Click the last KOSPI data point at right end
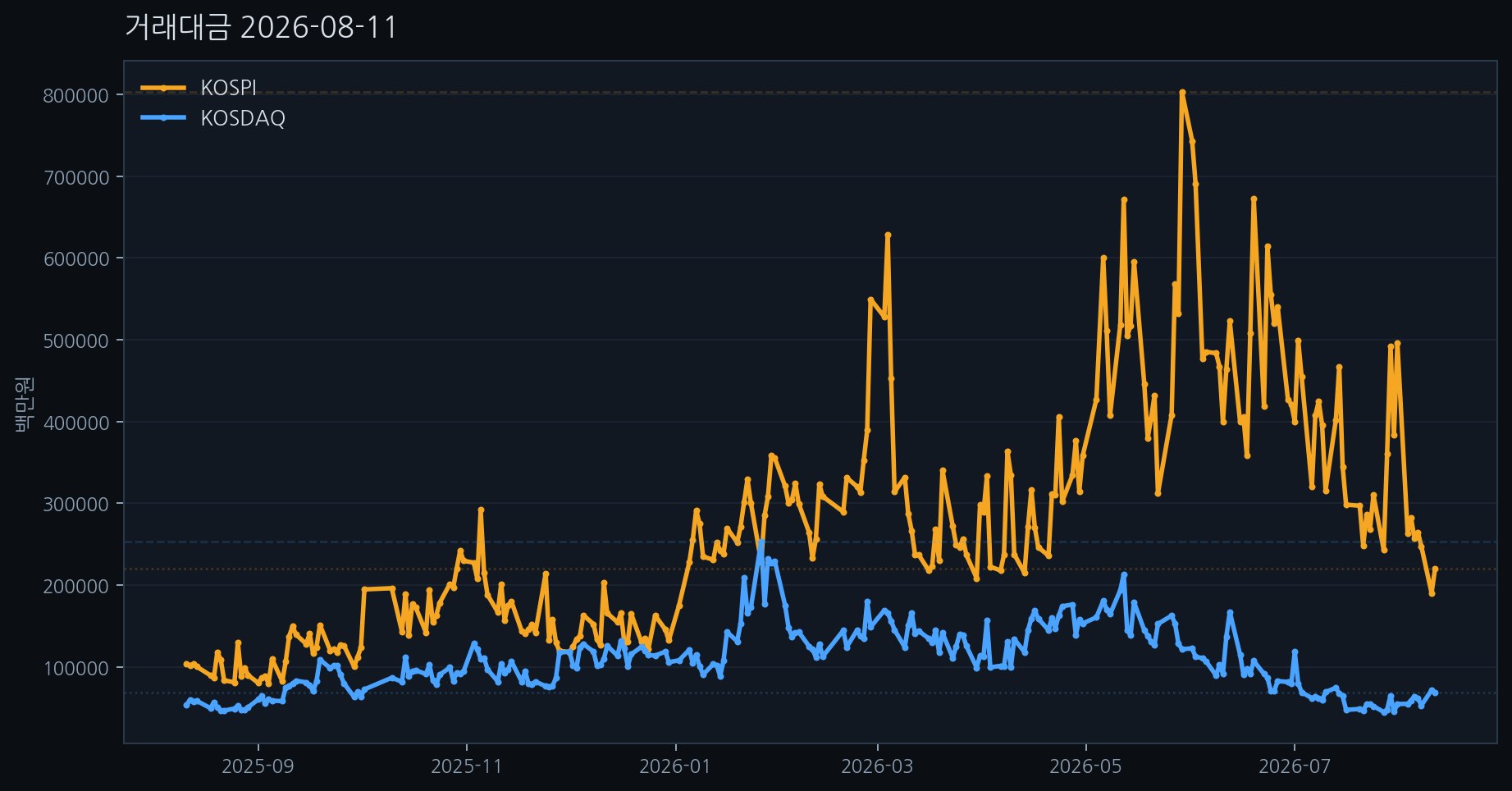The height and width of the screenshot is (791, 1512). (1435, 569)
